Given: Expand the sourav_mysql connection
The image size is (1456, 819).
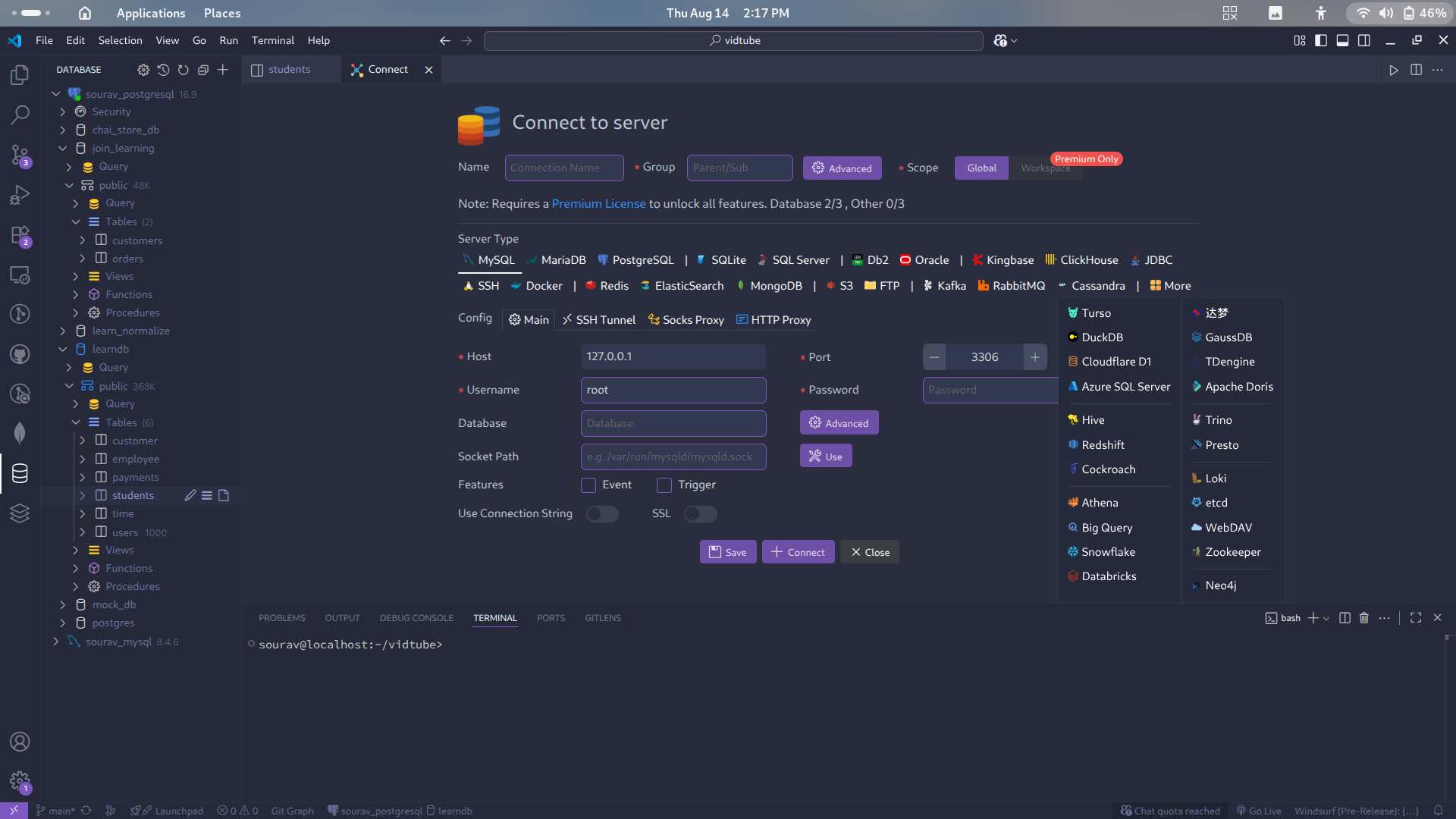Looking at the screenshot, I should (x=56, y=642).
